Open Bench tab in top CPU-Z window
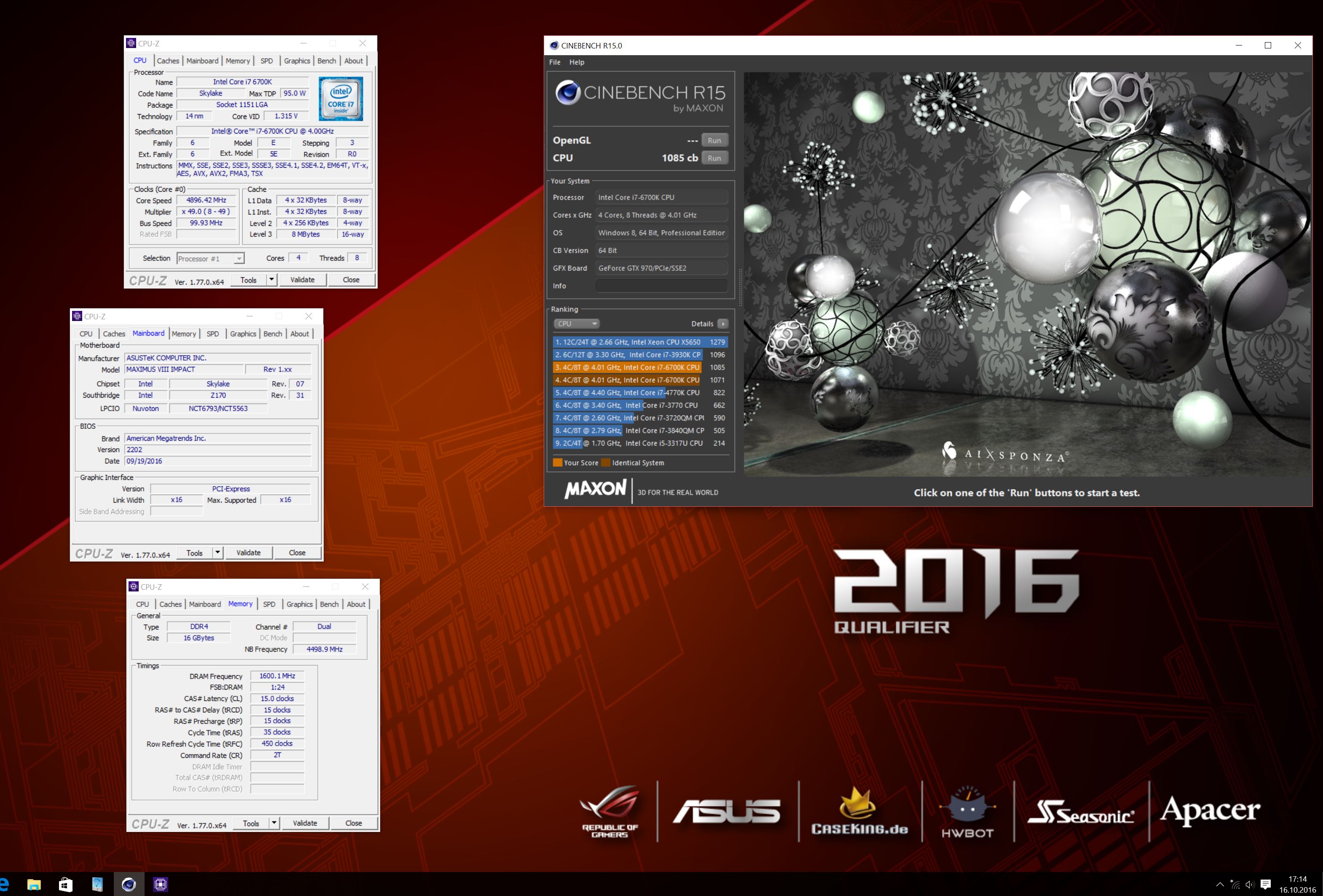The image size is (1323, 896). pyautogui.click(x=327, y=61)
